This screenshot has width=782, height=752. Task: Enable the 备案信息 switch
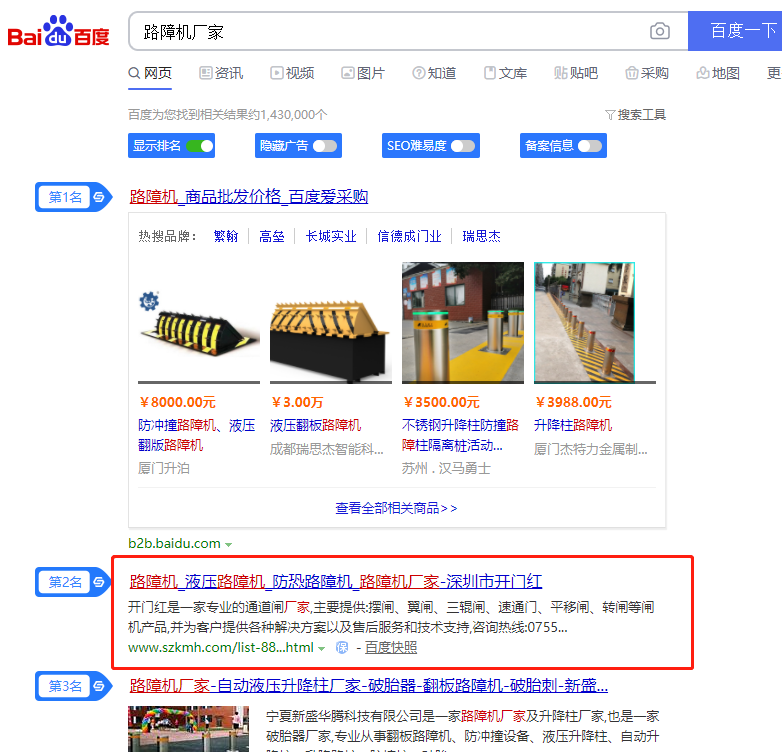tap(590, 146)
